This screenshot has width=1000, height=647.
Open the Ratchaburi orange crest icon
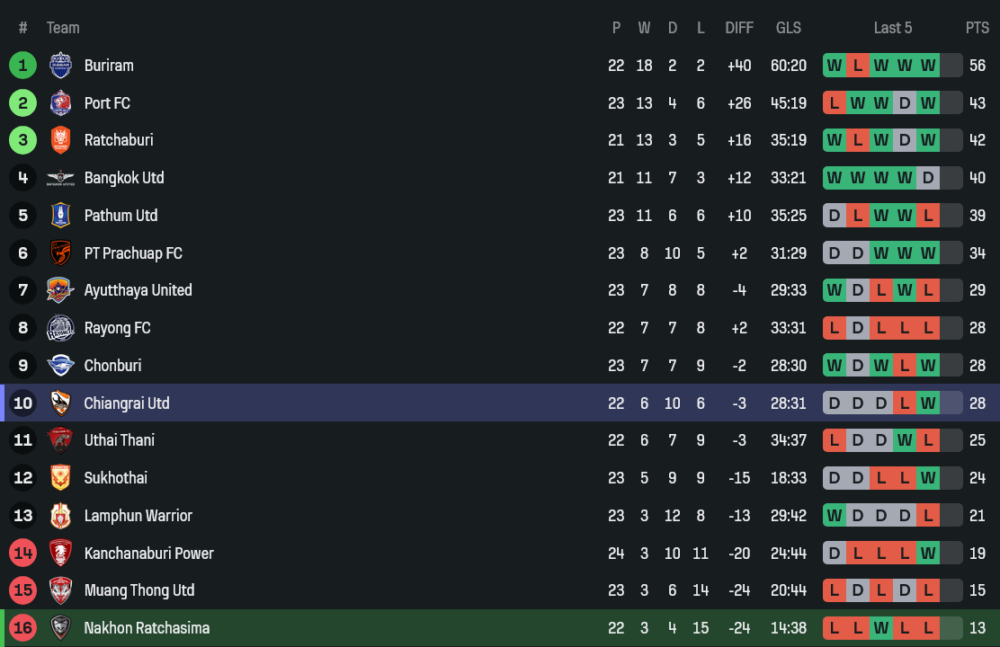60,141
